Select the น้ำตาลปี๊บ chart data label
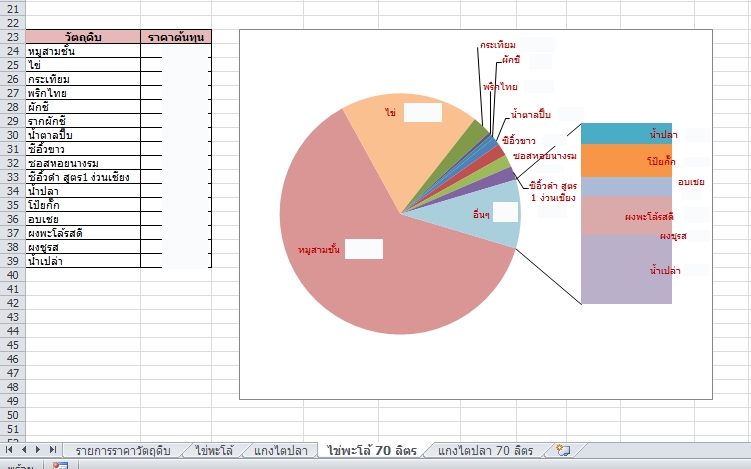751x469 pixels. [531, 114]
